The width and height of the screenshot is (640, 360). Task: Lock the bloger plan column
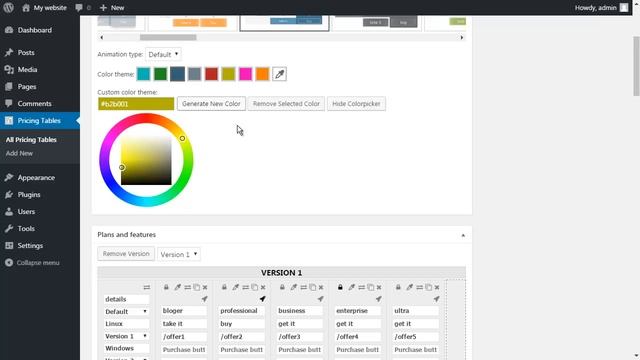(166, 287)
